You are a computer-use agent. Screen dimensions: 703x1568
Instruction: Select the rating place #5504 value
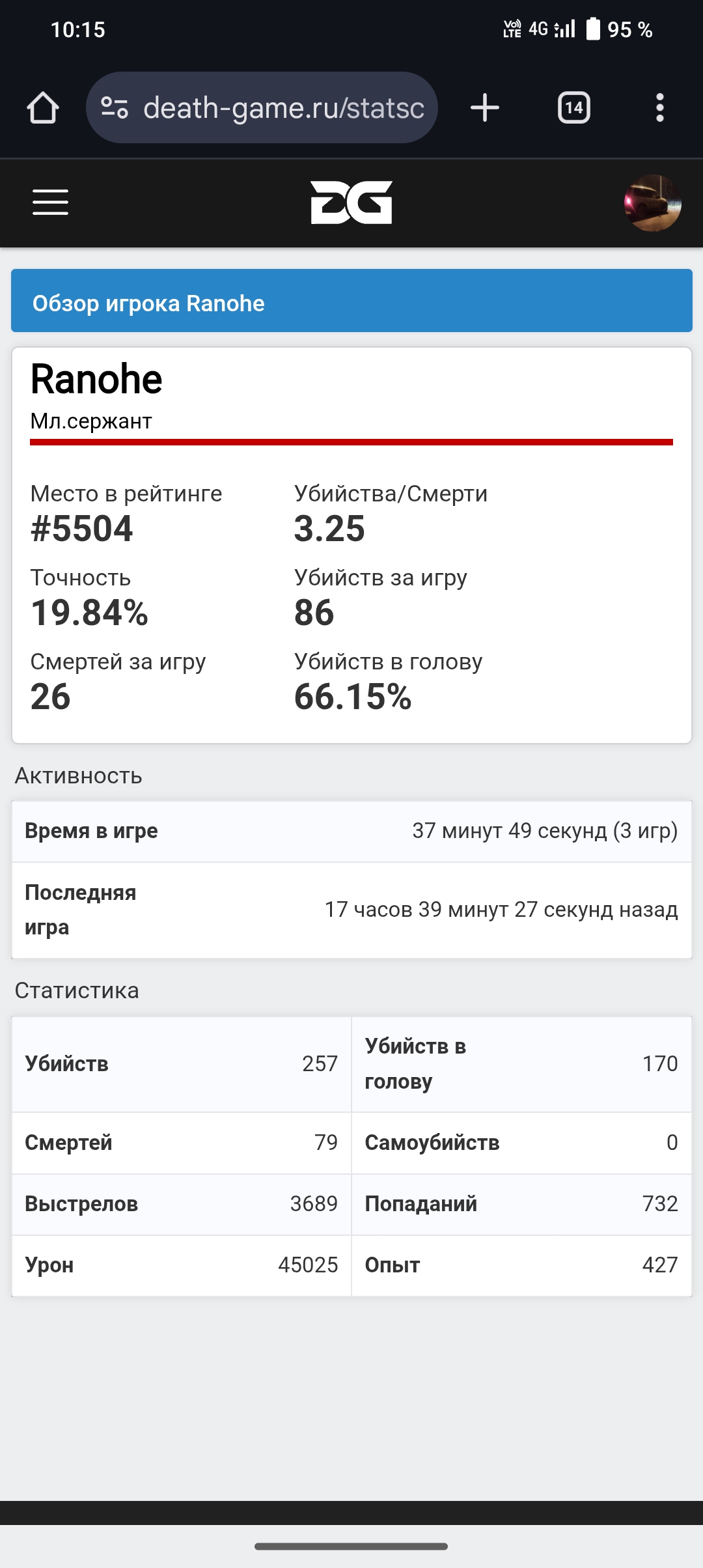(x=82, y=528)
